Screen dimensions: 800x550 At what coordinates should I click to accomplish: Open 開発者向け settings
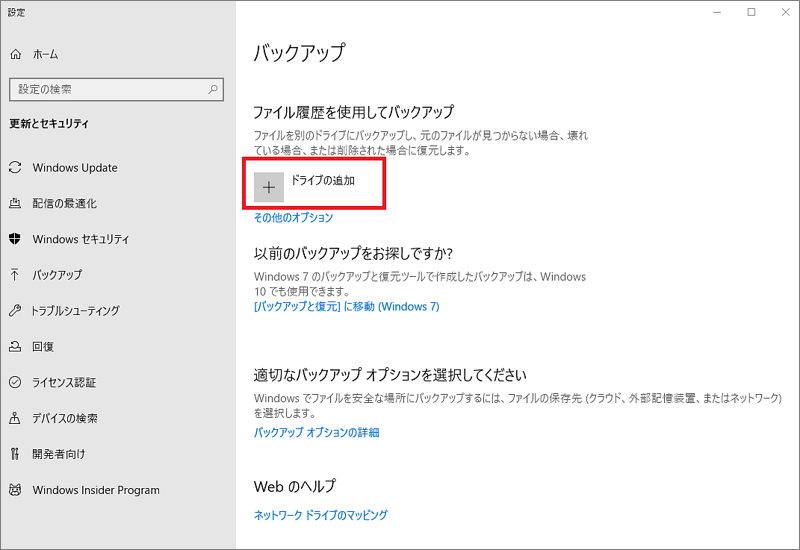[x=59, y=454]
